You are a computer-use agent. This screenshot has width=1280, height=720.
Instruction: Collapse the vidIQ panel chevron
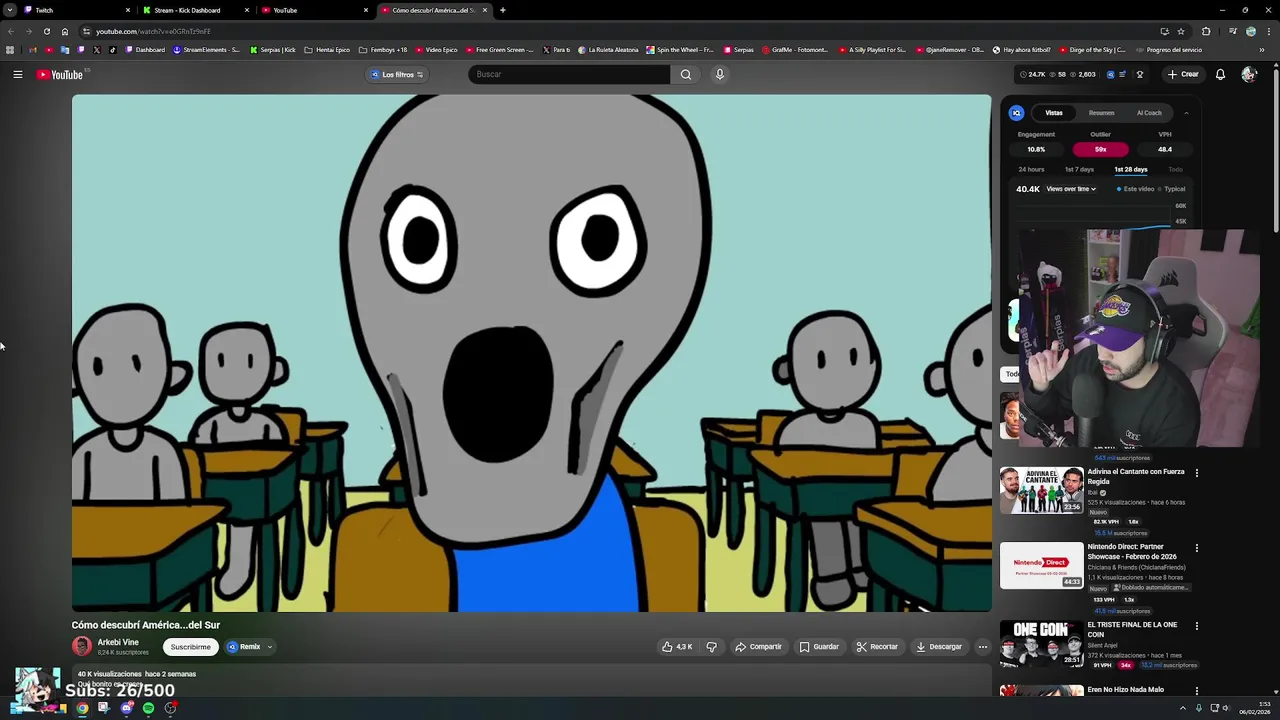click(1187, 113)
